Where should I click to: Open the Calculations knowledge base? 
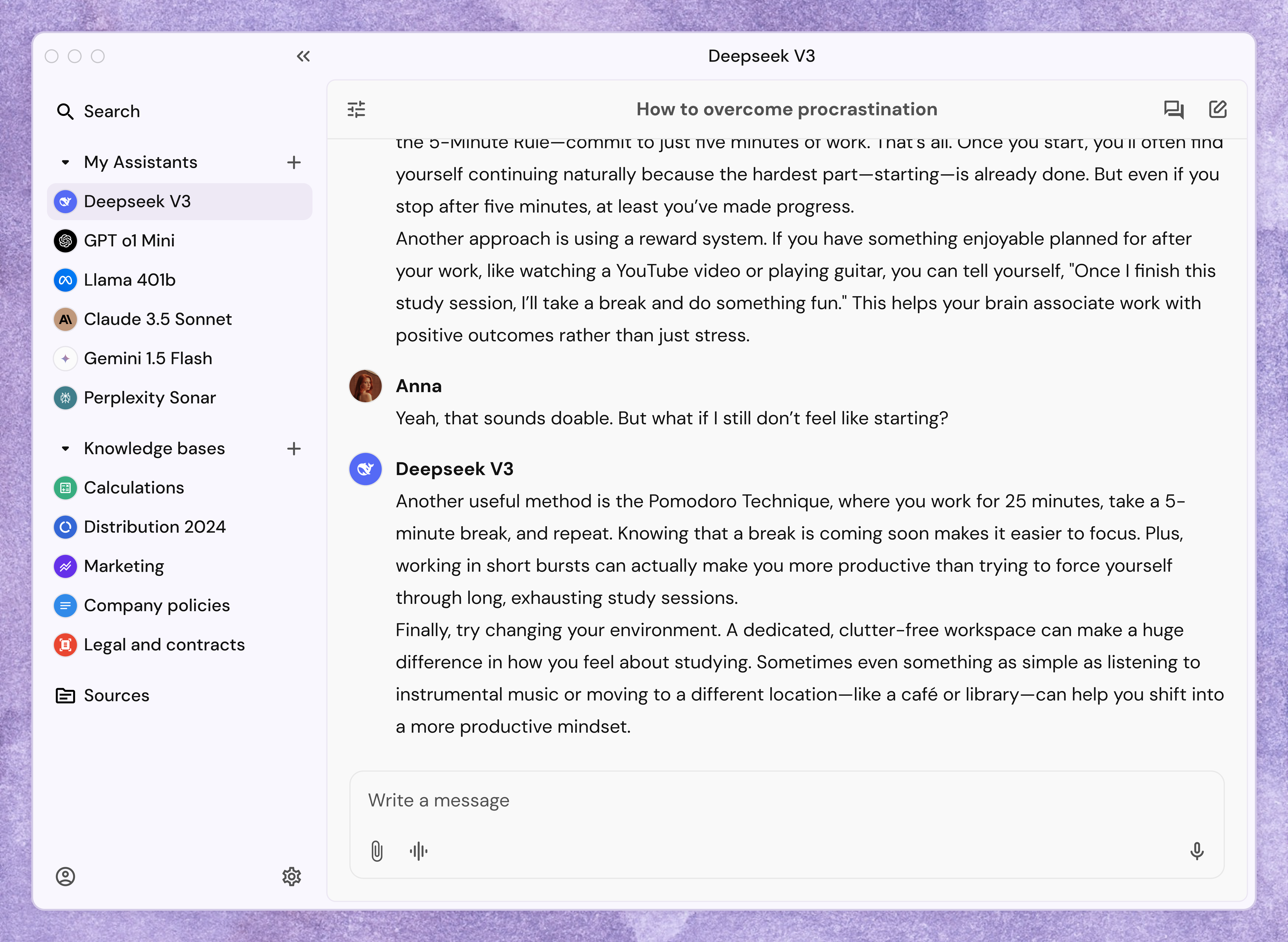[x=180, y=488]
